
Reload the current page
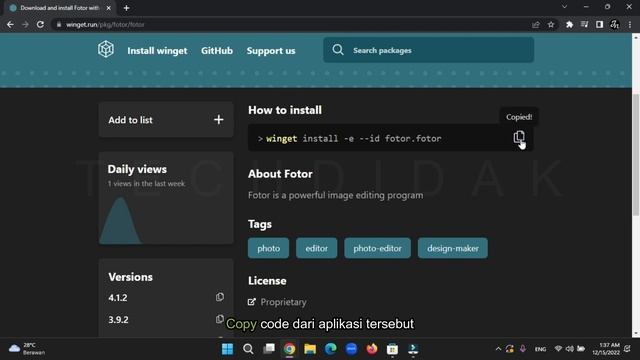point(40,24)
